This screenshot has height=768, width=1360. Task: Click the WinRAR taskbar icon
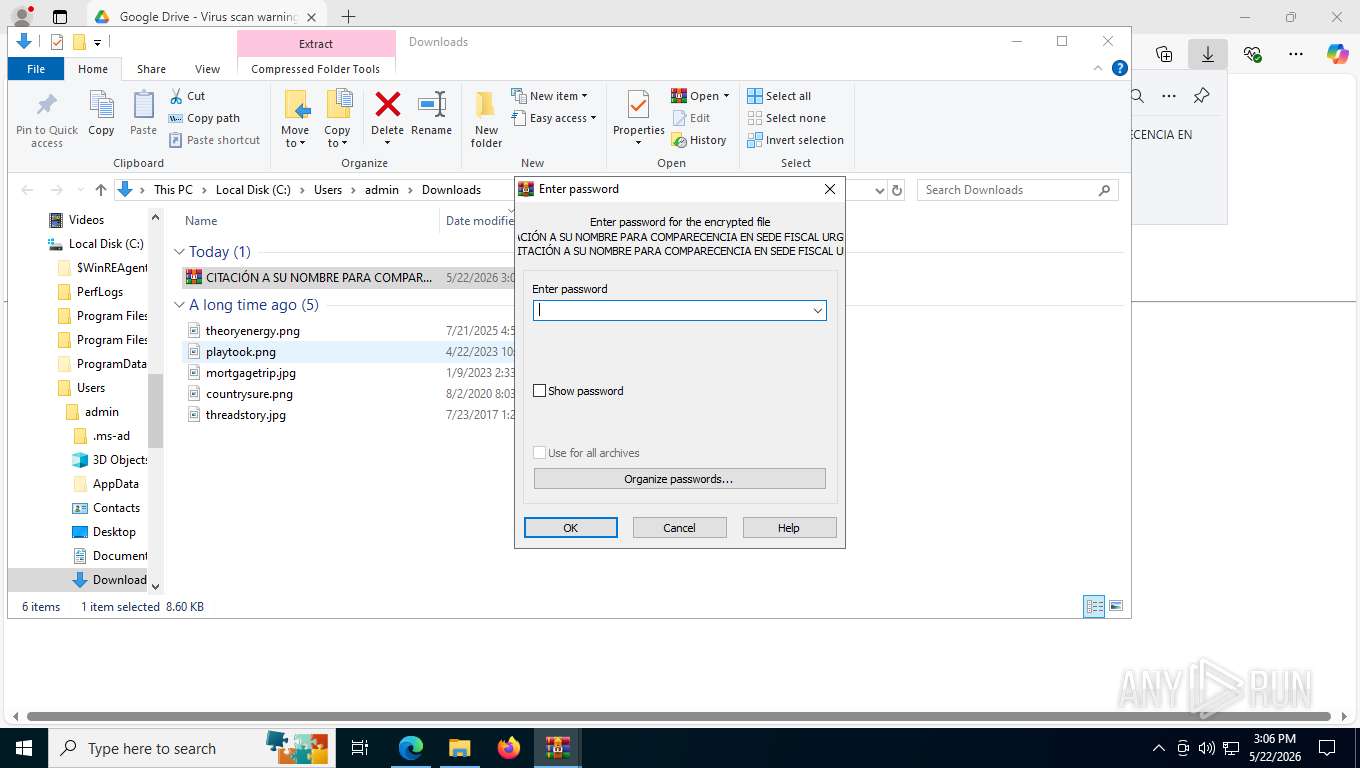coord(558,747)
